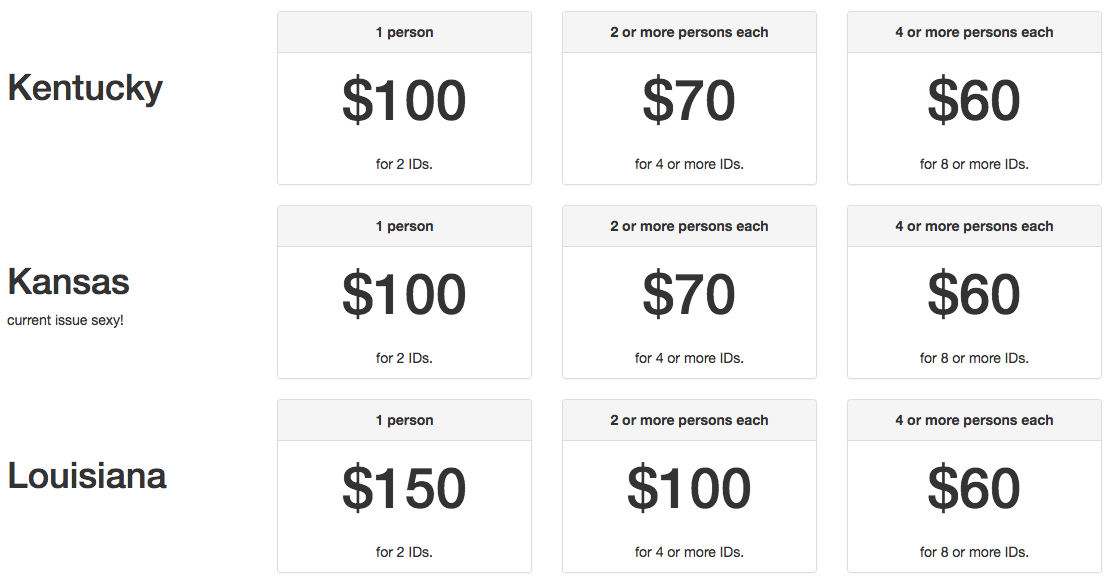The height and width of the screenshot is (582, 1107).
Task: Click the Kansas state heading
Action: tap(68, 282)
